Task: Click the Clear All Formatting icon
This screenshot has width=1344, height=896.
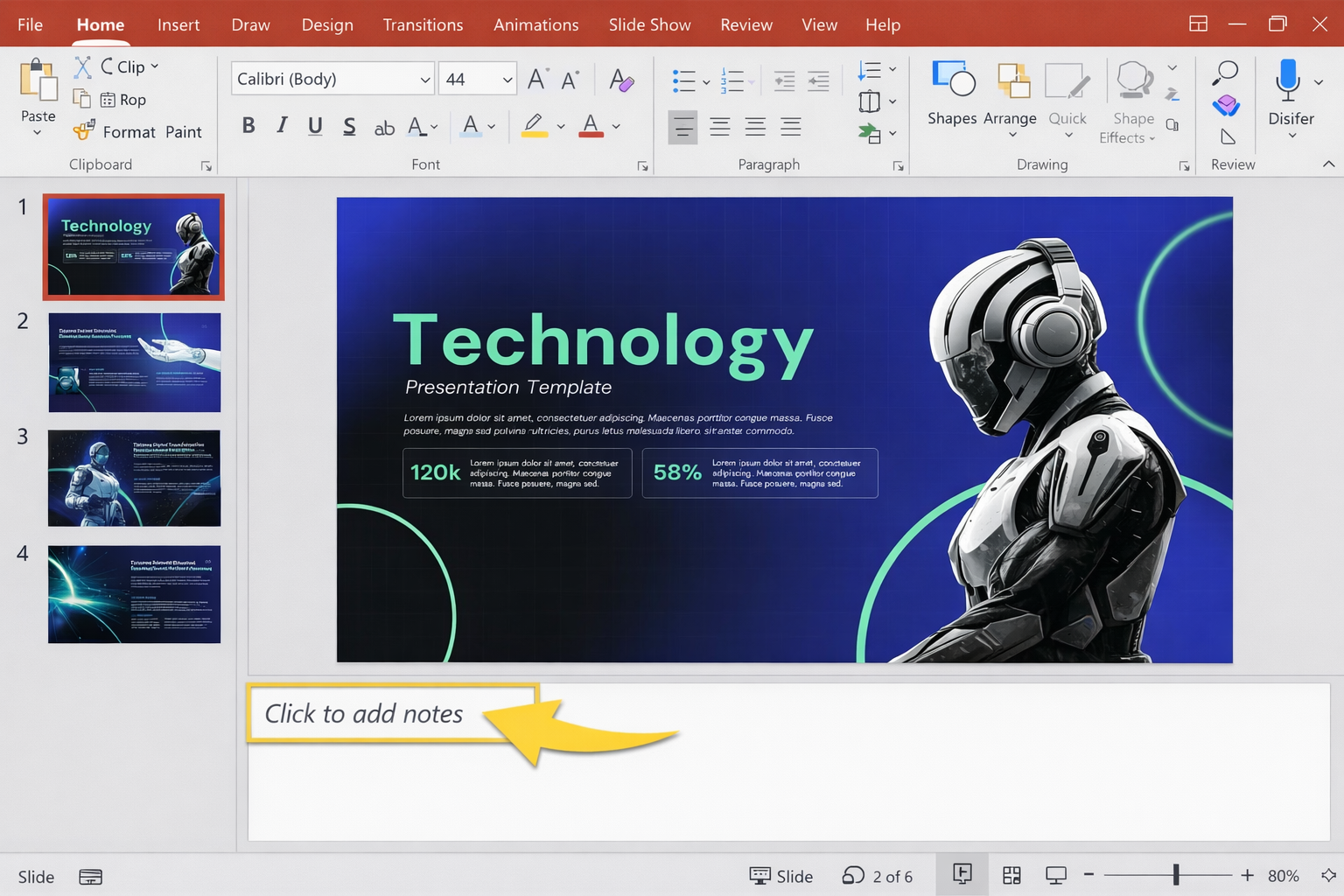Action: pyautogui.click(x=620, y=80)
